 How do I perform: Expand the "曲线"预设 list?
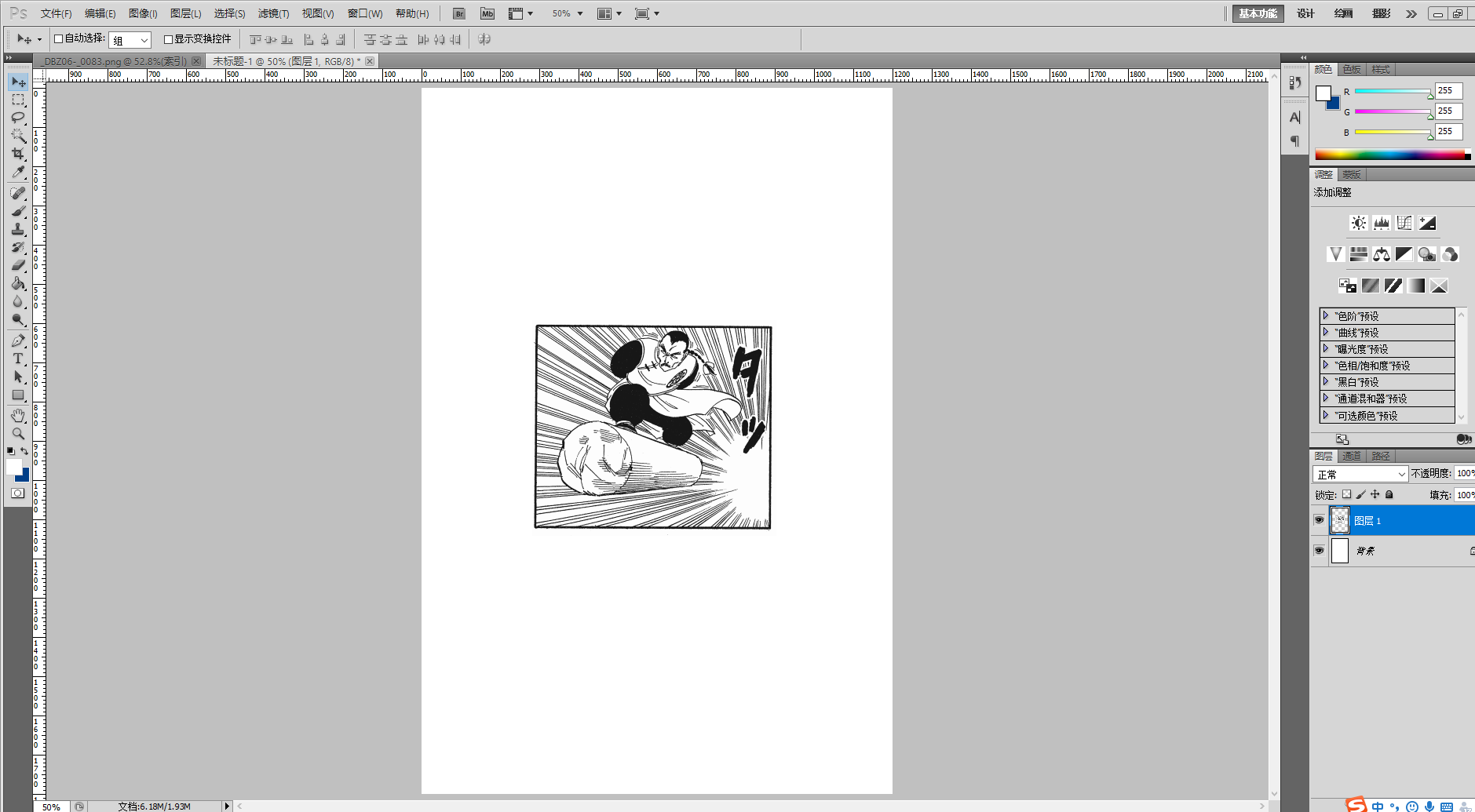[1326, 332]
